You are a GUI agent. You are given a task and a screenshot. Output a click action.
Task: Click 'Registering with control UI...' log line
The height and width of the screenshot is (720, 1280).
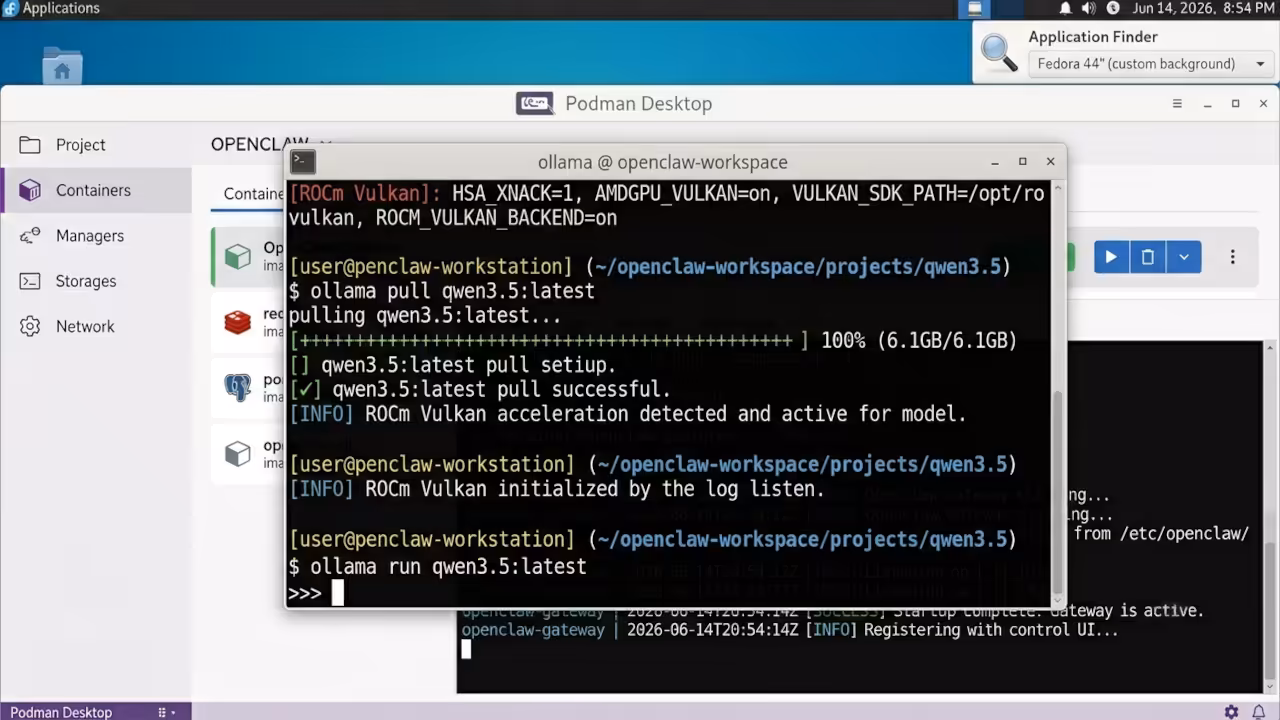tap(790, 630)
